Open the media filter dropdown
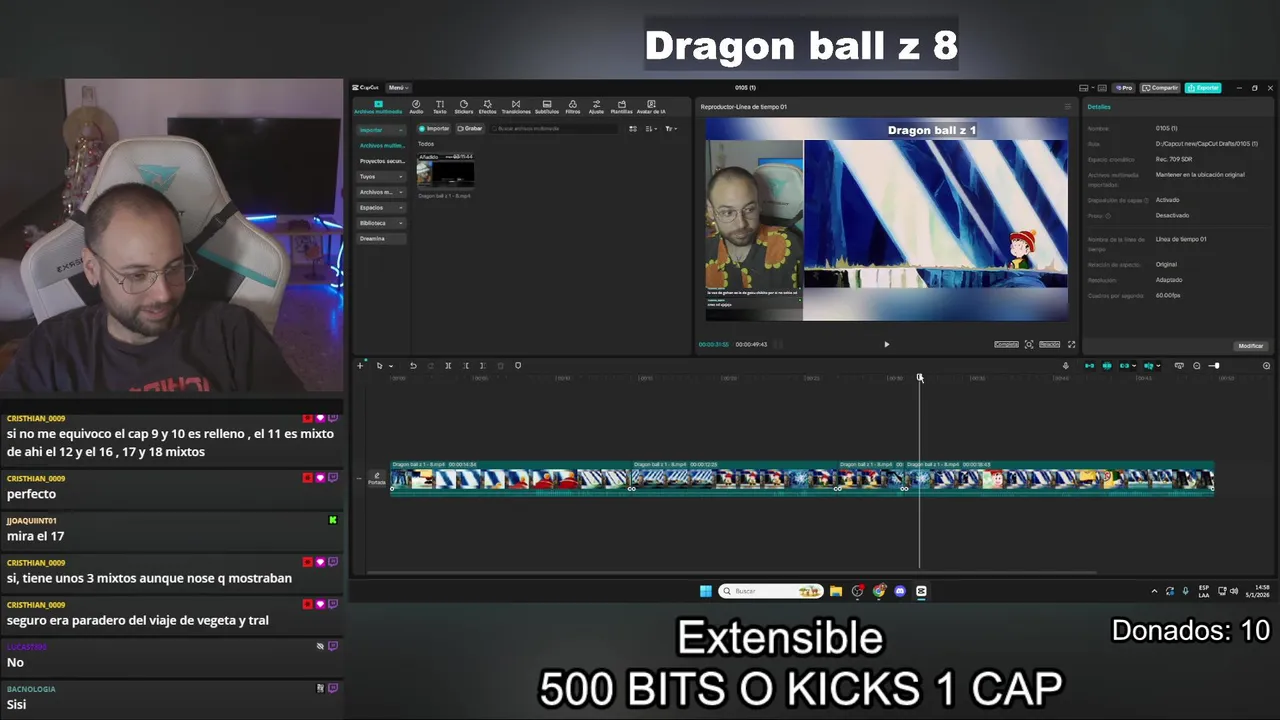Image resolution: width=1280 pixels, height=720 pixels. click(x=671, y=128)
